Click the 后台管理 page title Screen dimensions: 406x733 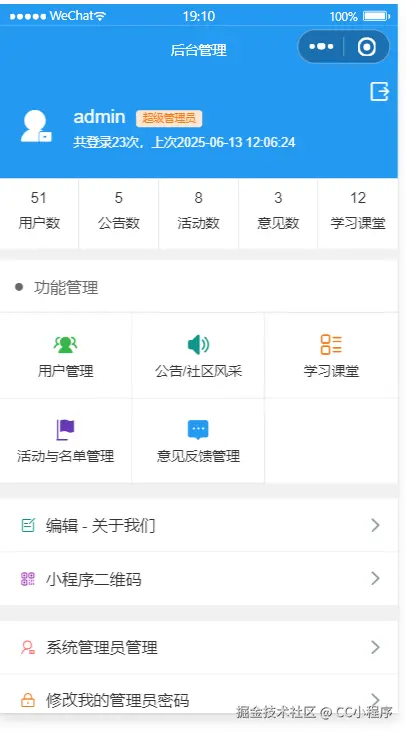198,50
